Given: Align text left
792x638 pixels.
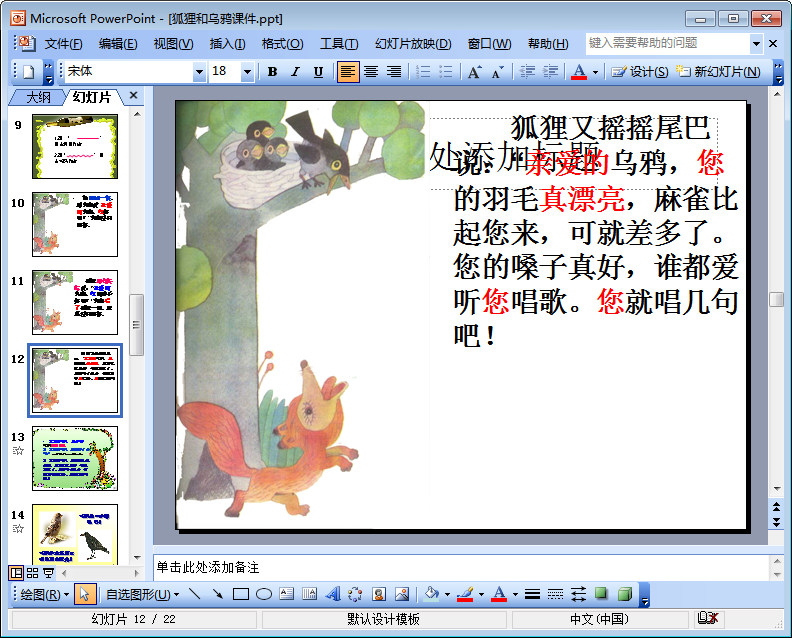Looking at the screenshot, I should click(348, 72).
